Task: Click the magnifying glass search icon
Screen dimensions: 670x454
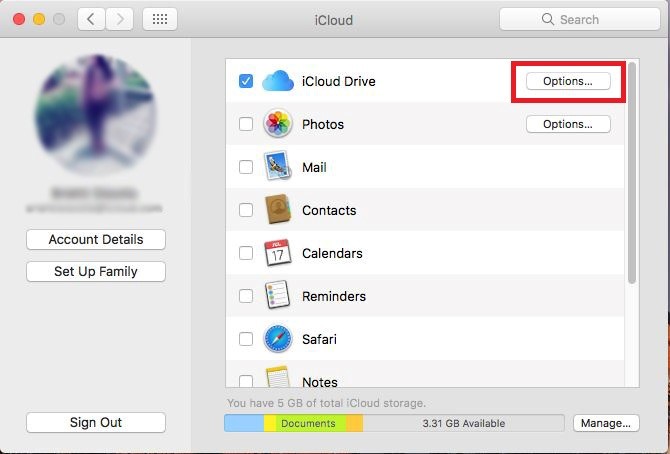Action: pos(547,19)
